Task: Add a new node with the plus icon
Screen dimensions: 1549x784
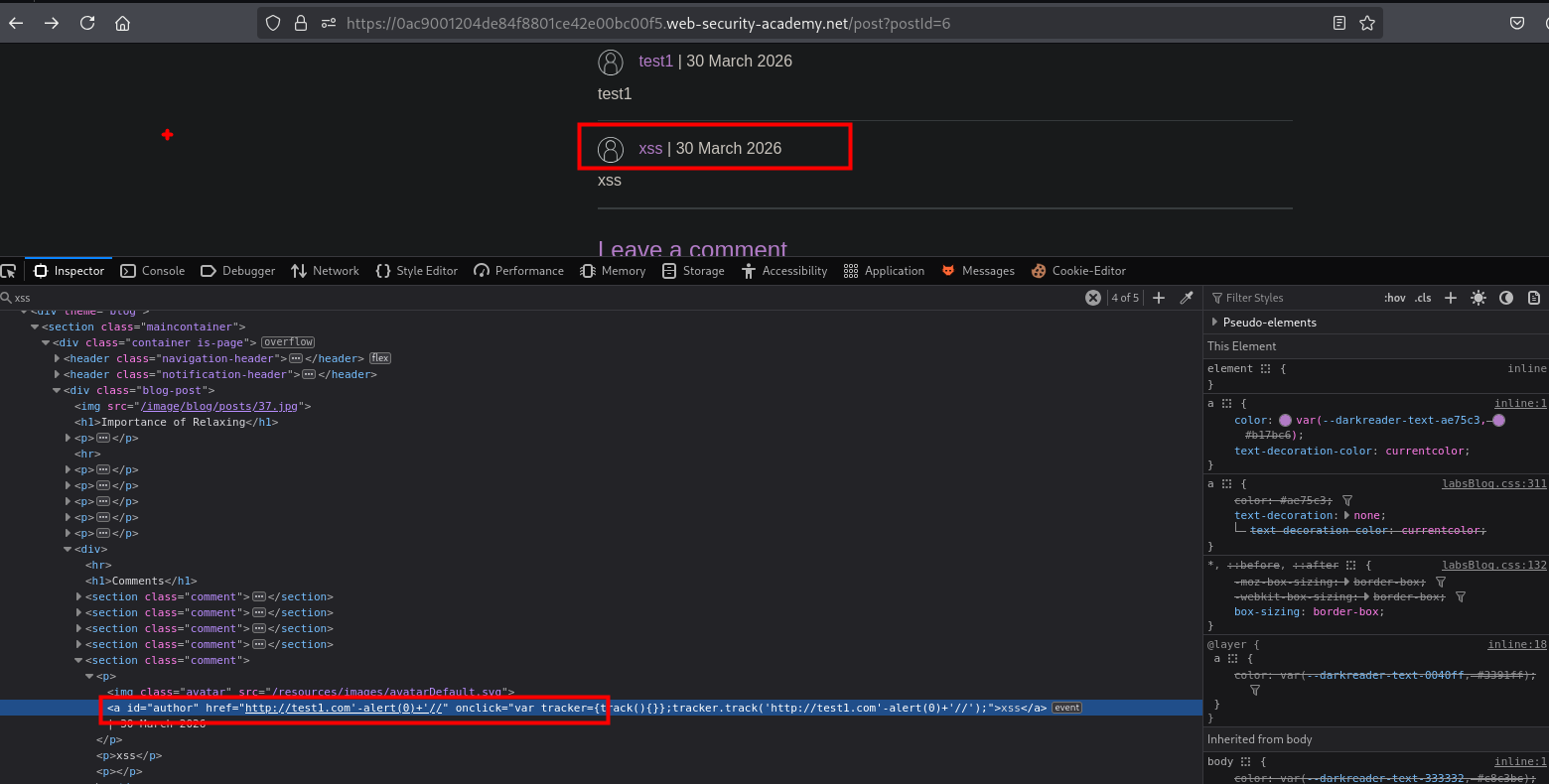Action: point(1159,298)
